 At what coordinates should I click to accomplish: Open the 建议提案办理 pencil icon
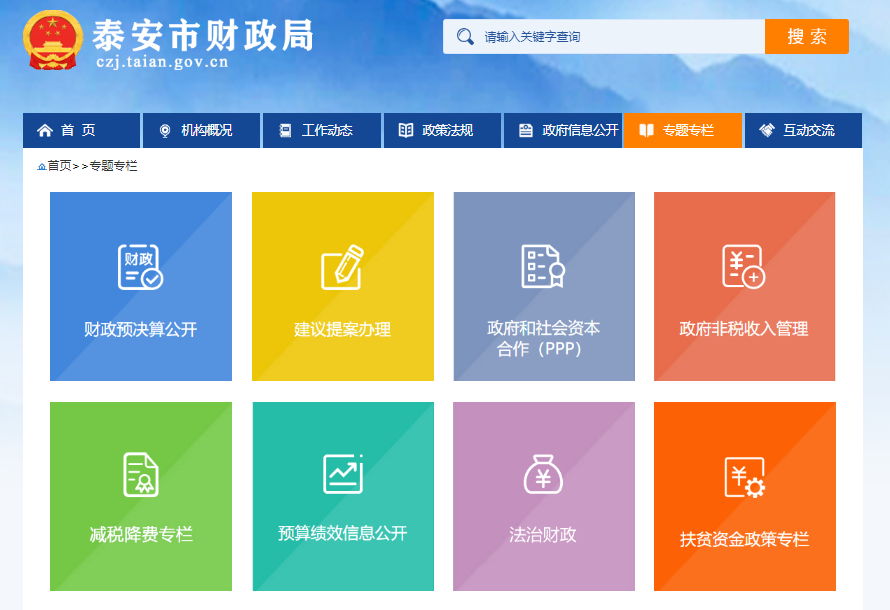[342, 267]
